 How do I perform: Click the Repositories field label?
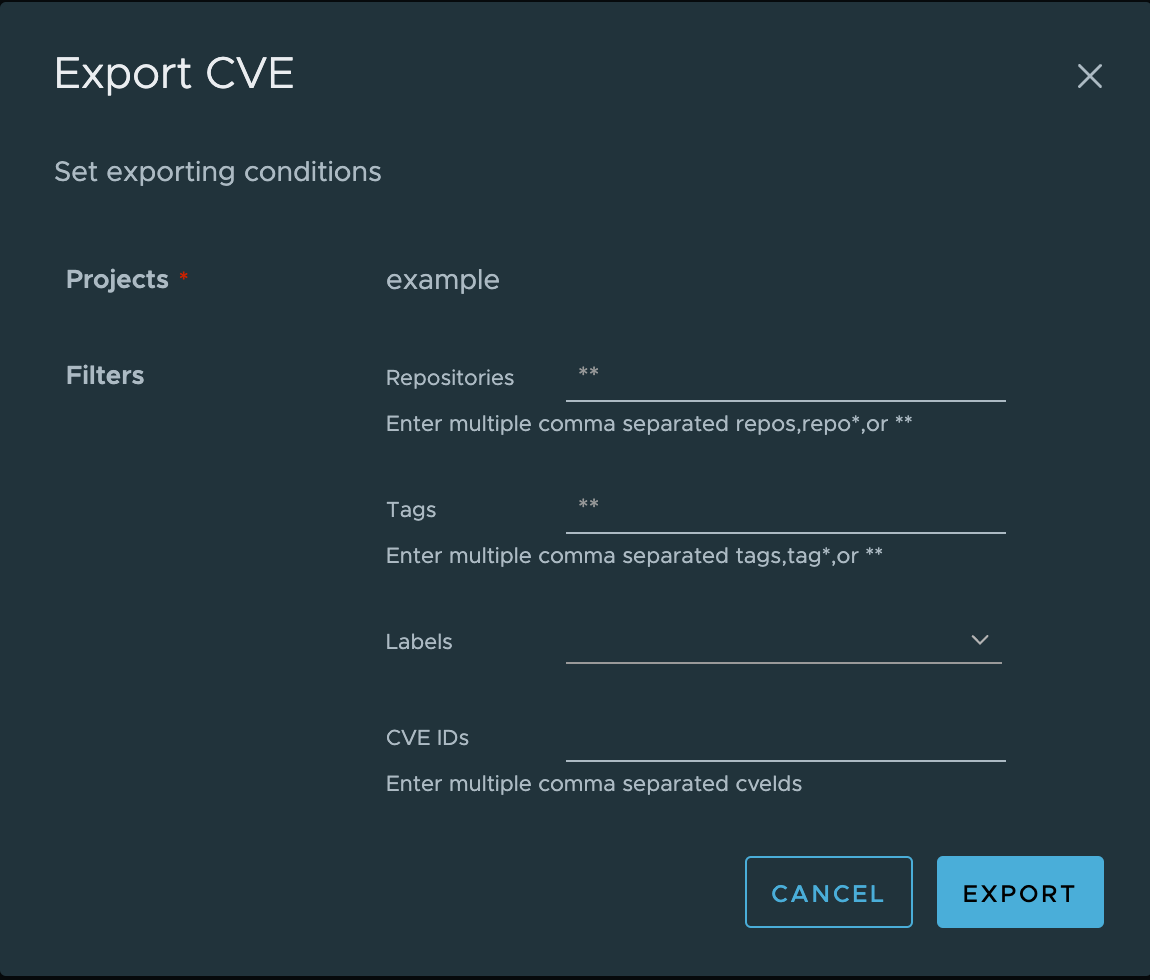[450, 378]
